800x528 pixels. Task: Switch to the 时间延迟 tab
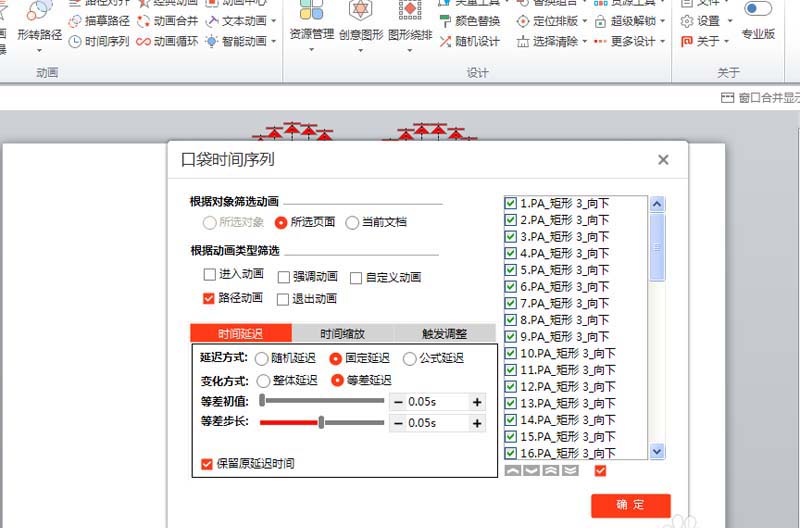(241, 334)
